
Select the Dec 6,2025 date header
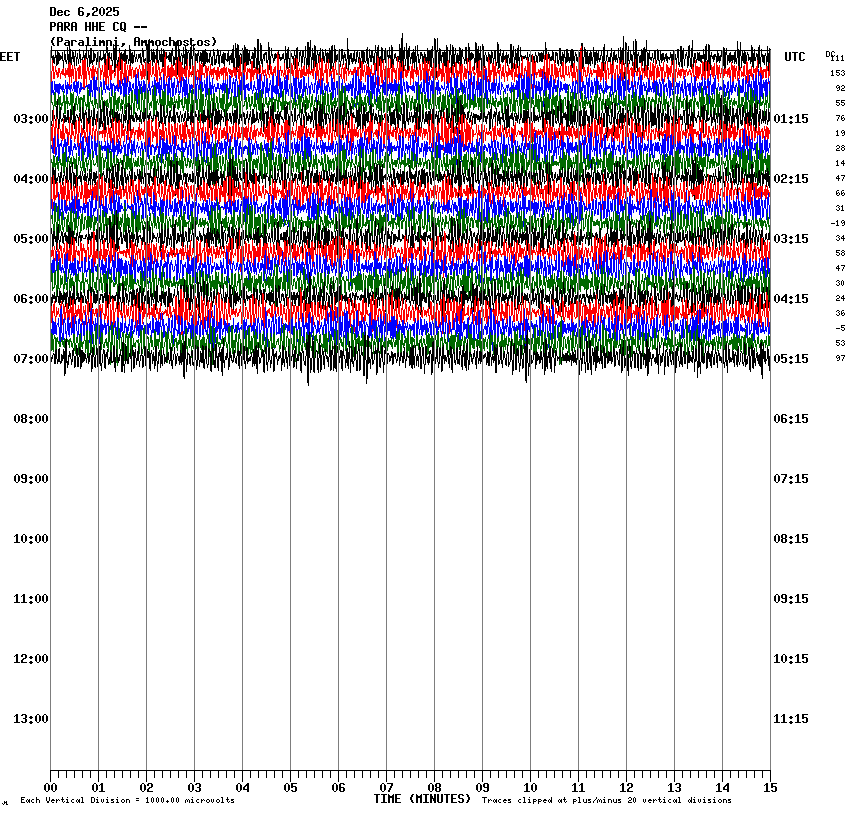(84, 12)
